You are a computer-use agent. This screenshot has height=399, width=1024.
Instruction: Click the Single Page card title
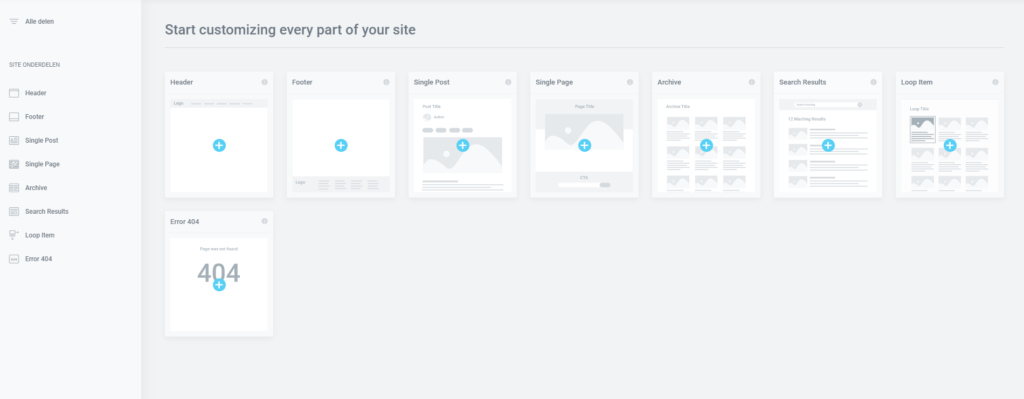click(554, 82)
